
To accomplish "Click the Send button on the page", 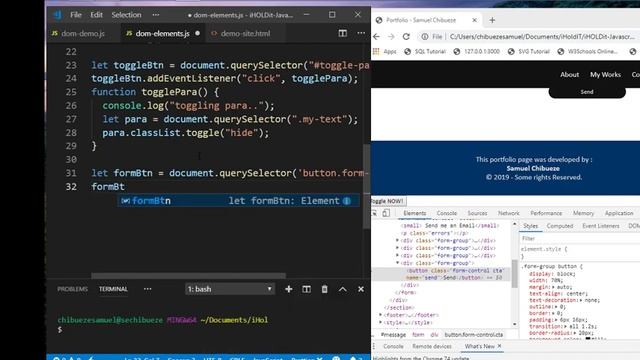I will tap(587, 91).
